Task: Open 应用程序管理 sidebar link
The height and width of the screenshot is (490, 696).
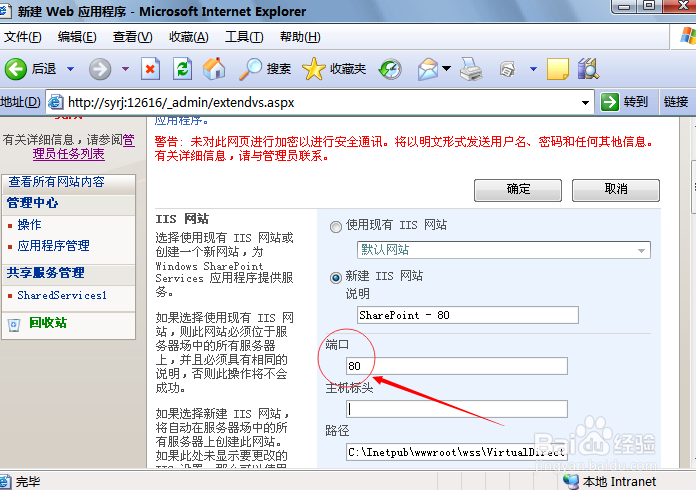Action: coord(53,246)
